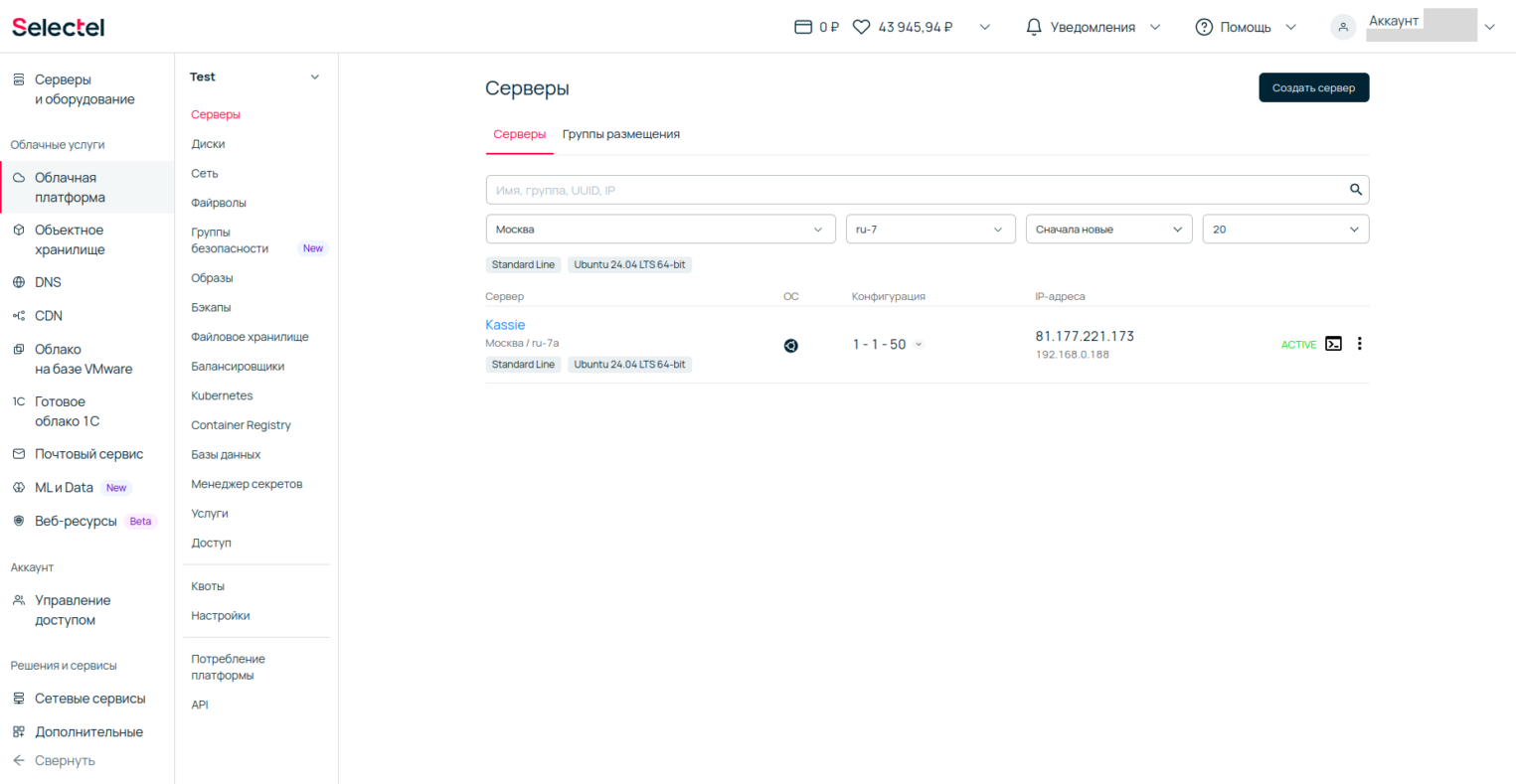Screen dimensions: 1516x784
Task: Open Диски in the platform menu
Action: [x=208, y=144]
